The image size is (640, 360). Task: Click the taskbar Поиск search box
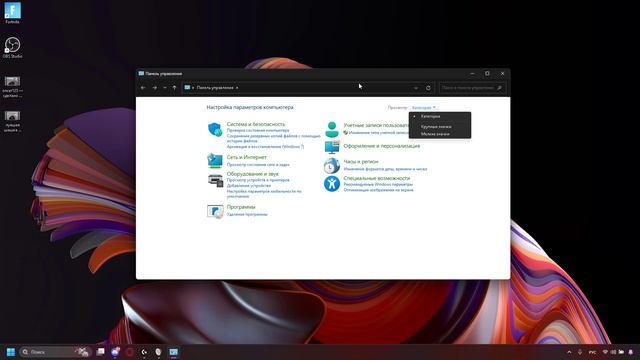tap(55, 352)
